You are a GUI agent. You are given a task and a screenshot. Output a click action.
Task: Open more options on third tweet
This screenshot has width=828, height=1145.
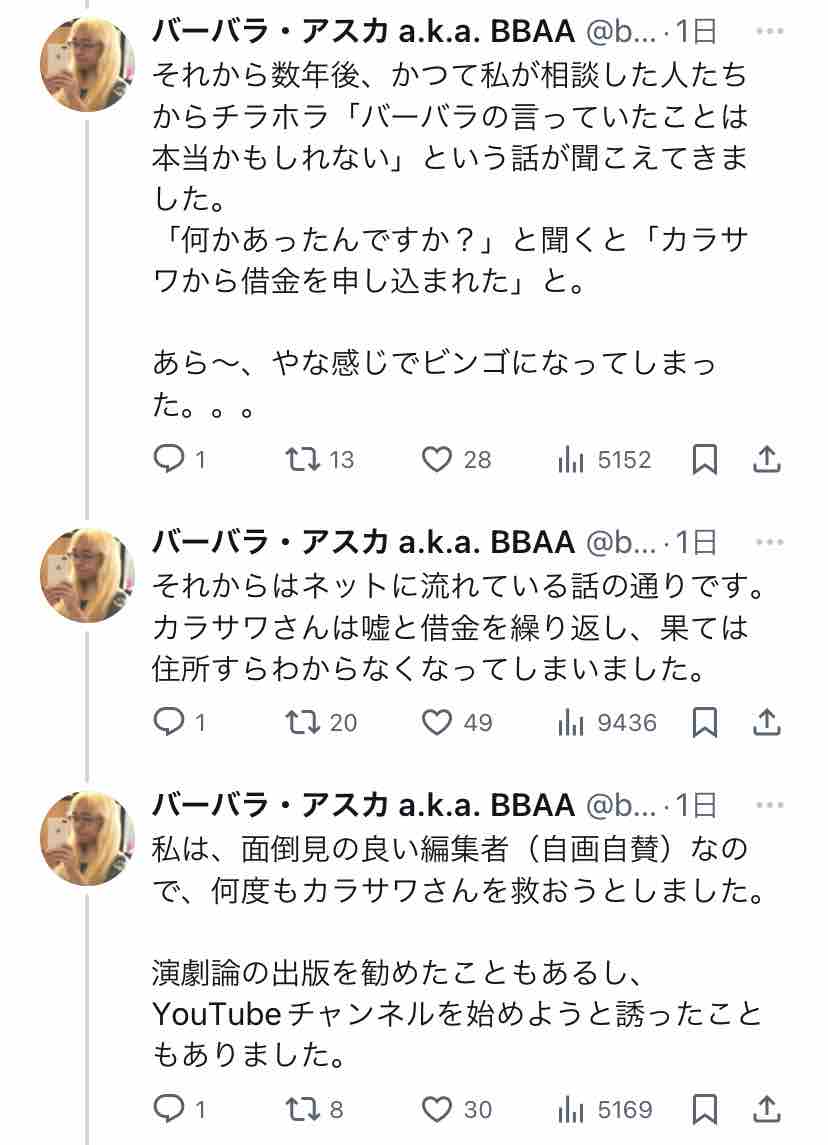[x=769, y=804]
